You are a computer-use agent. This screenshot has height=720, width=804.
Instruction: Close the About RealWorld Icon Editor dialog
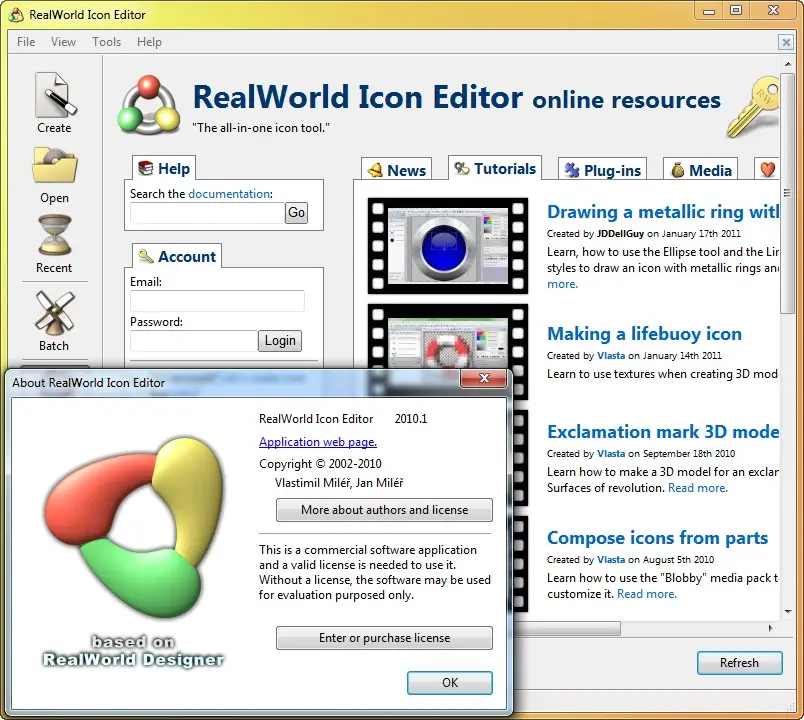tap(484, 378)
